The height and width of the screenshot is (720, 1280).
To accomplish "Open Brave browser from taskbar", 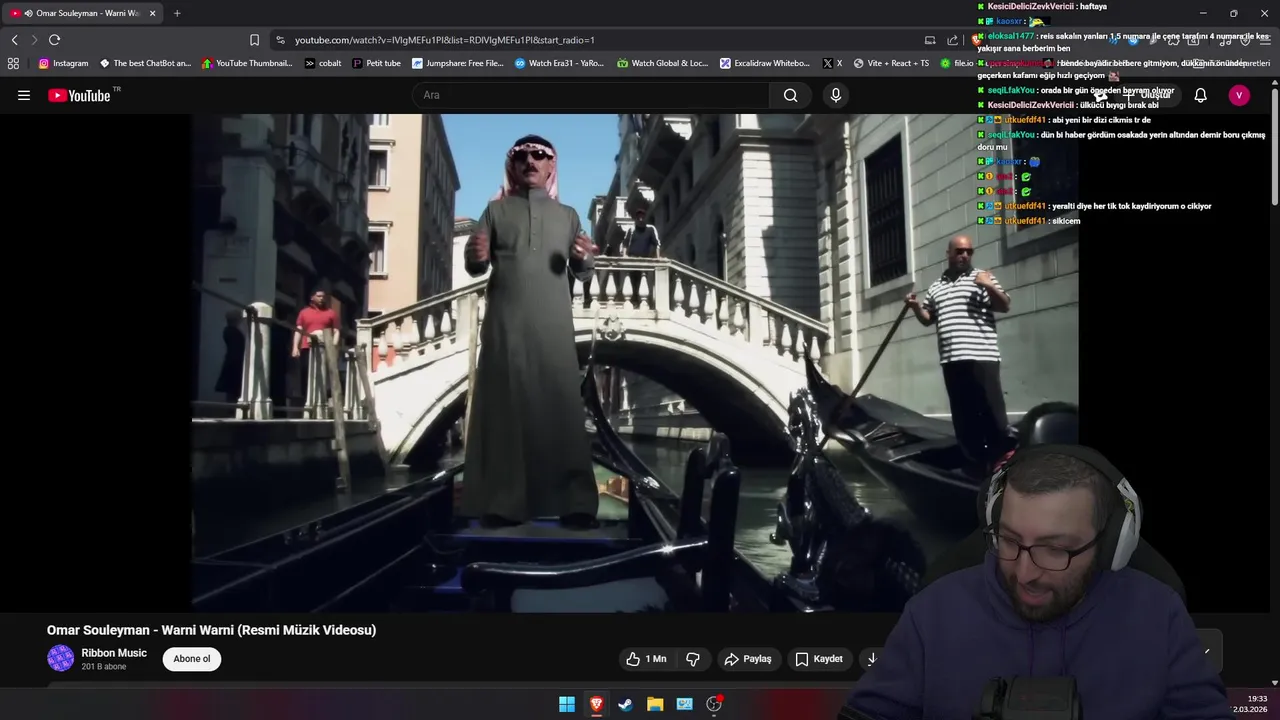I will click(596, 704).
